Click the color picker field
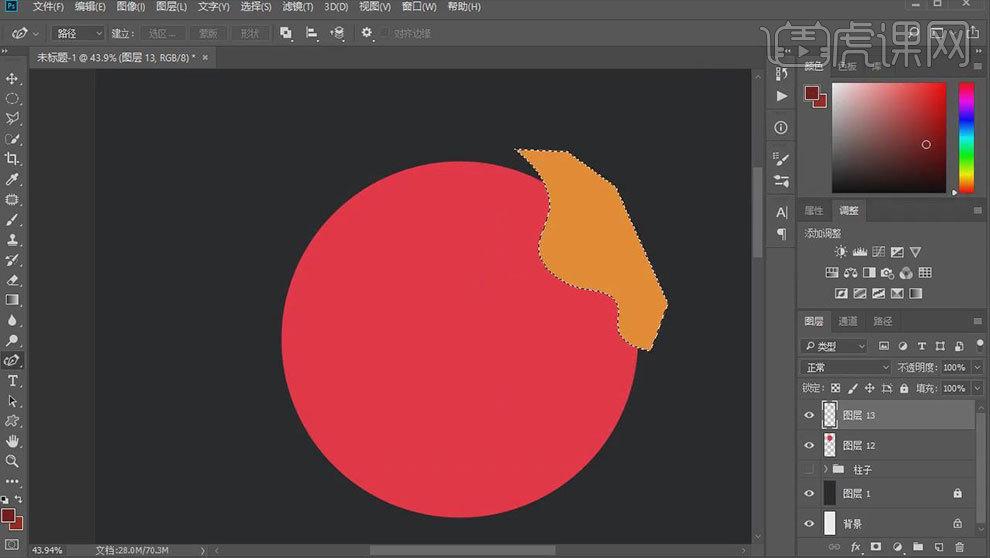Screen dimensions: 990x558 pos(888,137)
